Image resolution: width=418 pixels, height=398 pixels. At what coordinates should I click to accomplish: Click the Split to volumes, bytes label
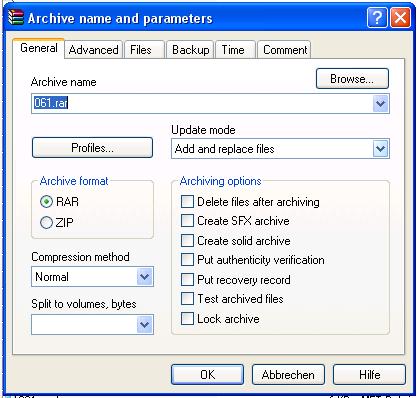click(84, 304)
